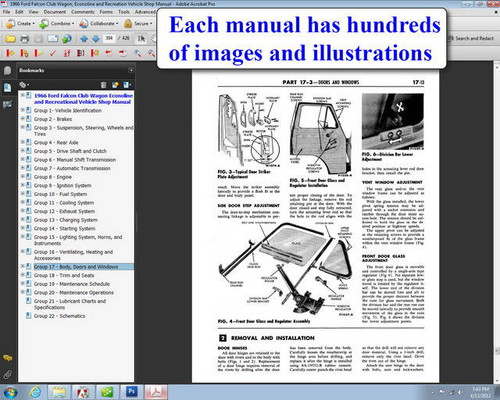Expand the Group 4 - Rear Axle bookmark
Screen dimensions: 500x400
(x=22, y=142)
